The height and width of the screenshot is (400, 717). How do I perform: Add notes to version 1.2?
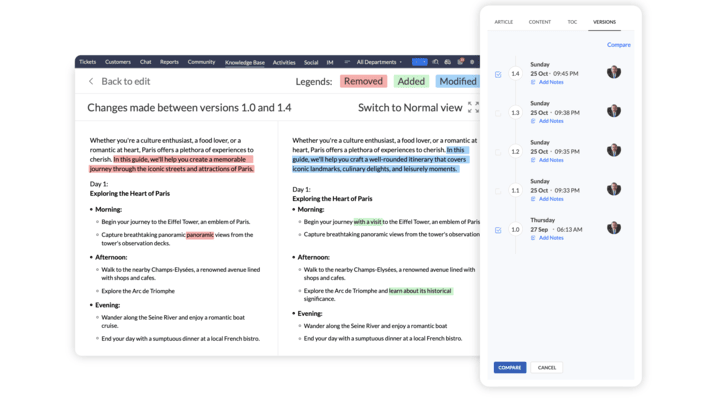551,160
